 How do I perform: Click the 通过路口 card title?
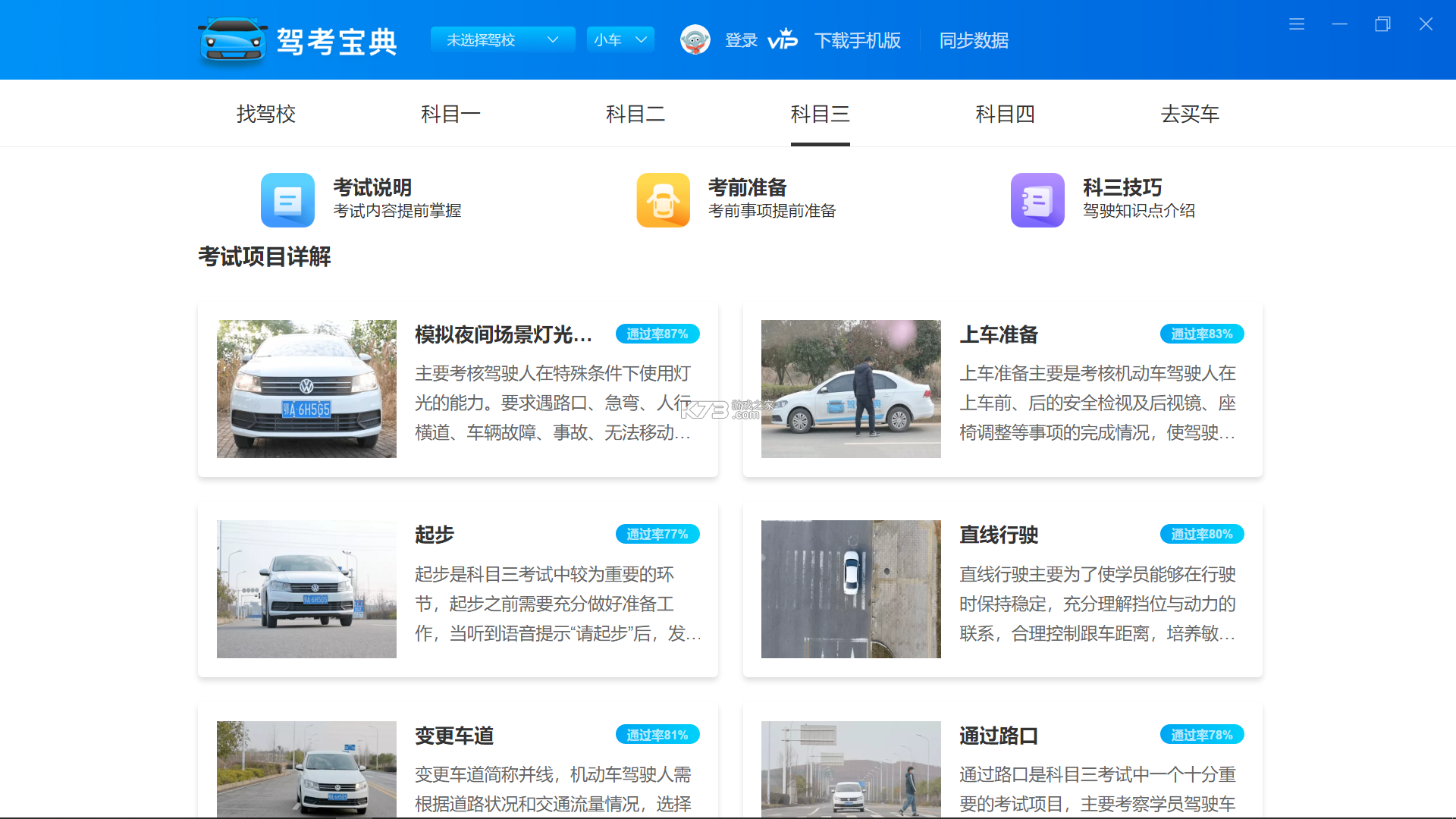999,736
